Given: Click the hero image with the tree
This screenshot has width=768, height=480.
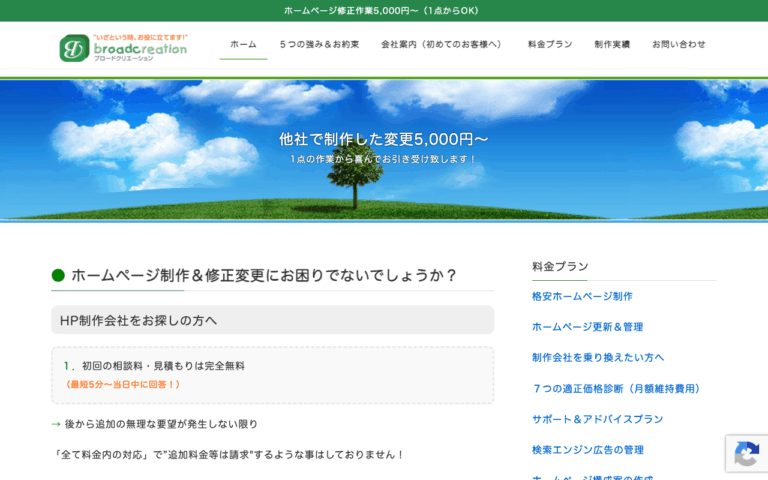Looking at the screenshot, I should point(384,150).
